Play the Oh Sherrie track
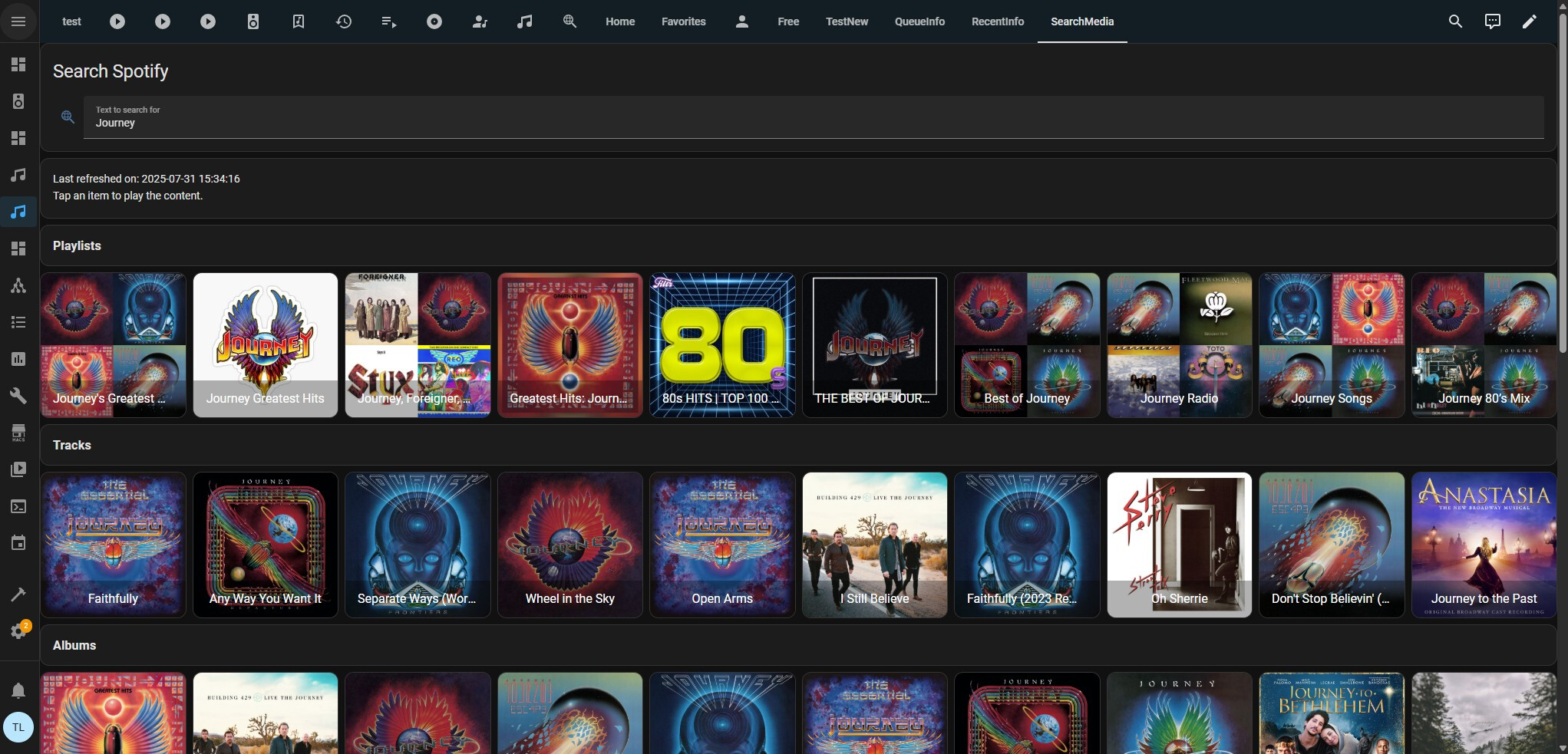 tap(1180, 545)
